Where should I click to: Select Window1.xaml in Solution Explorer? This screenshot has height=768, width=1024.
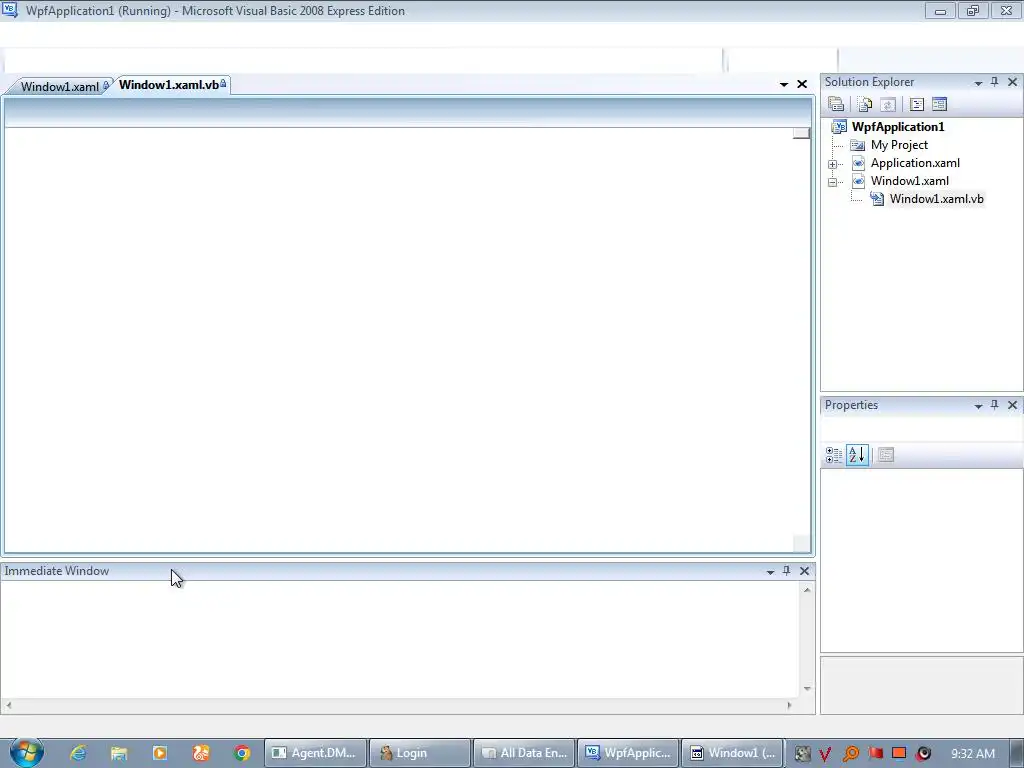(x=910, y=181)
